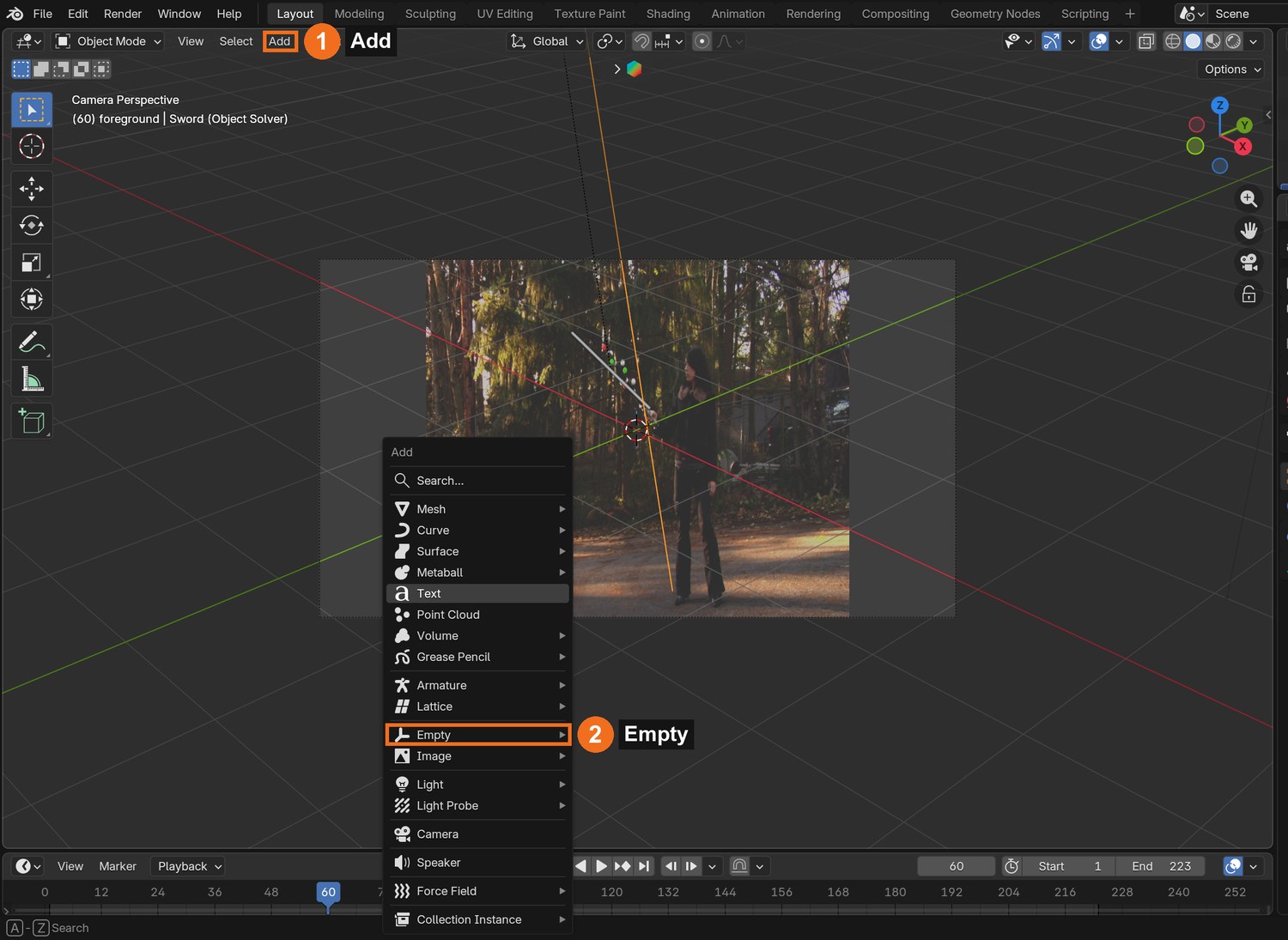The width and height of the screenshot is (1288, 940).
Task: Click the Use Preview Range clock icon
Action: (1012, 866)
